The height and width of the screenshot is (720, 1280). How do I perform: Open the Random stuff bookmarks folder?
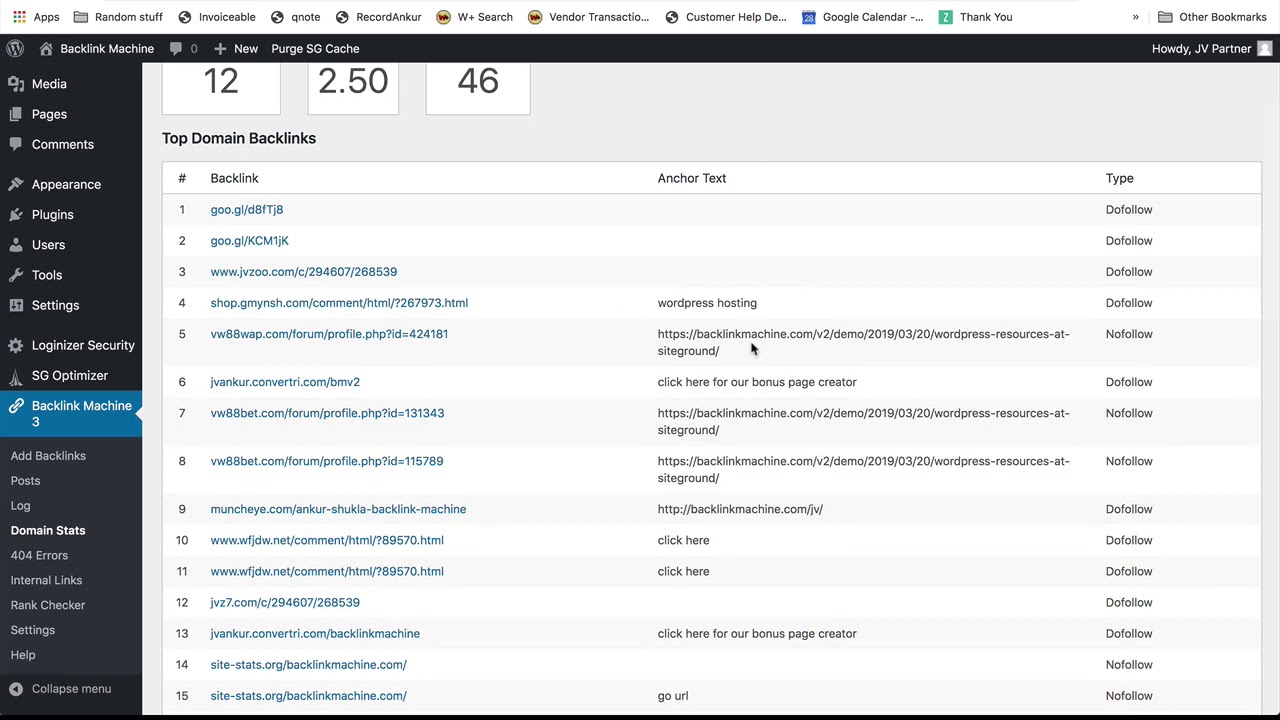coord(118,17)
